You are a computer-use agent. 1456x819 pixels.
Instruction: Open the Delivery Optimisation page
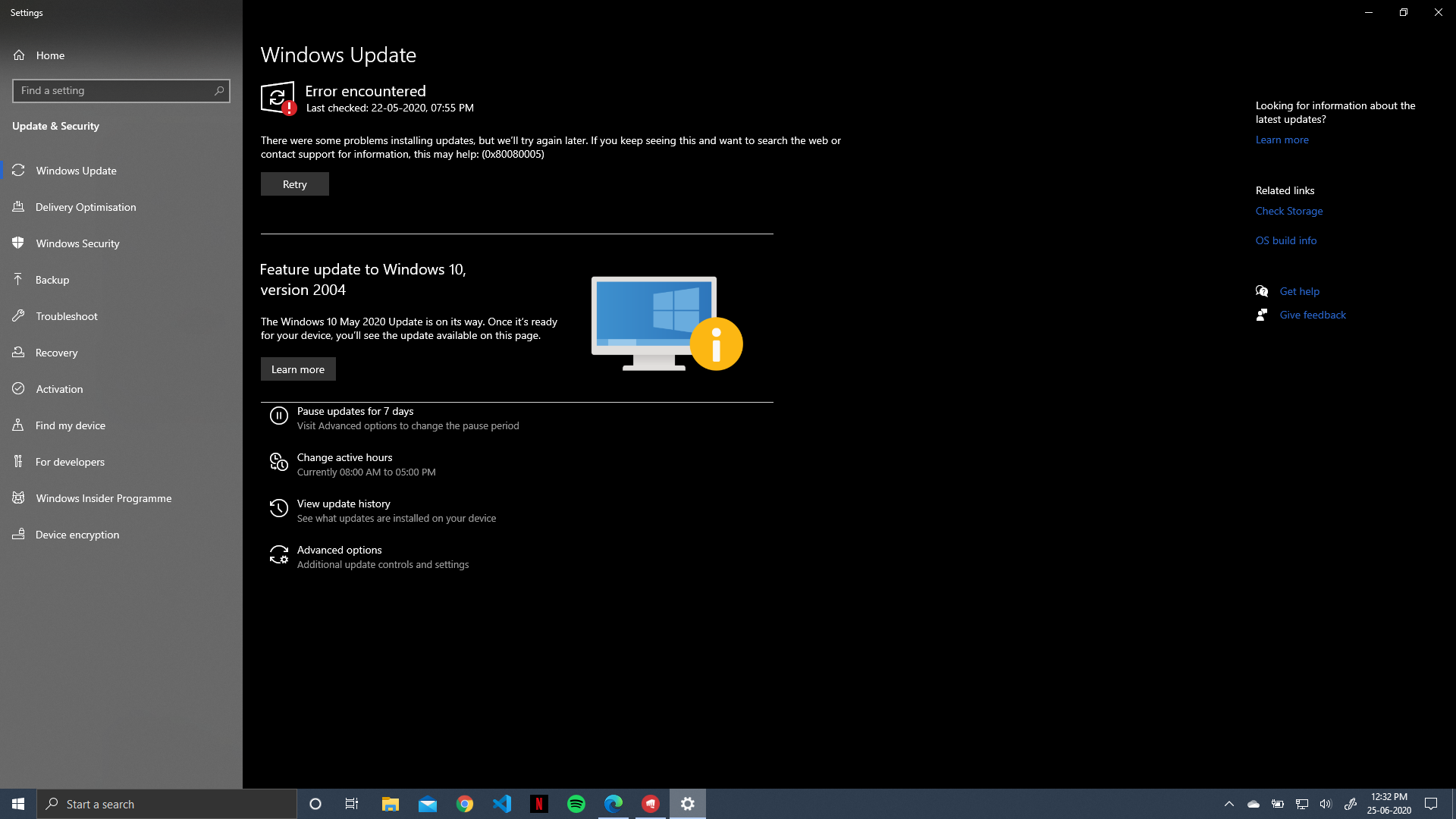(121, 207)
